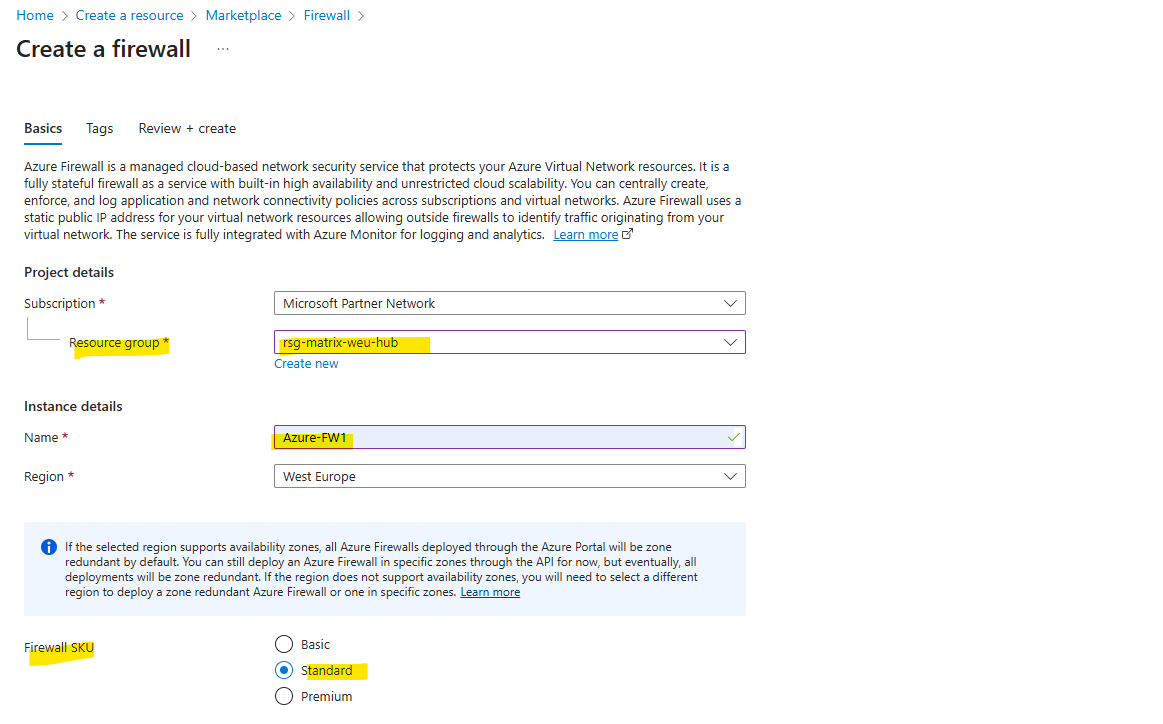The height and width of the screenshot is (724, 1163).
Task: Click Learn more link in availability zones notice
Action: point(490,592)
